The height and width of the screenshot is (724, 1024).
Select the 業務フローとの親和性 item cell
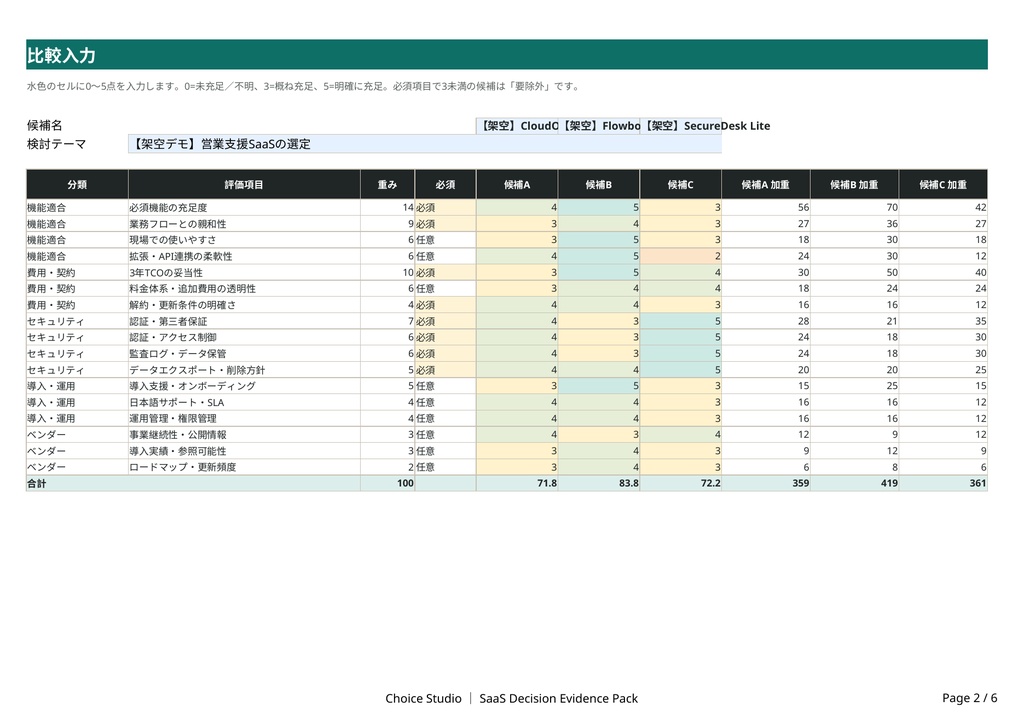tap(244, 224)
